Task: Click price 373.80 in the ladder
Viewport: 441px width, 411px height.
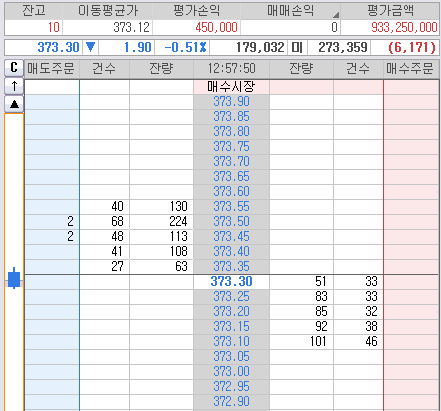Action: point(231,132)
